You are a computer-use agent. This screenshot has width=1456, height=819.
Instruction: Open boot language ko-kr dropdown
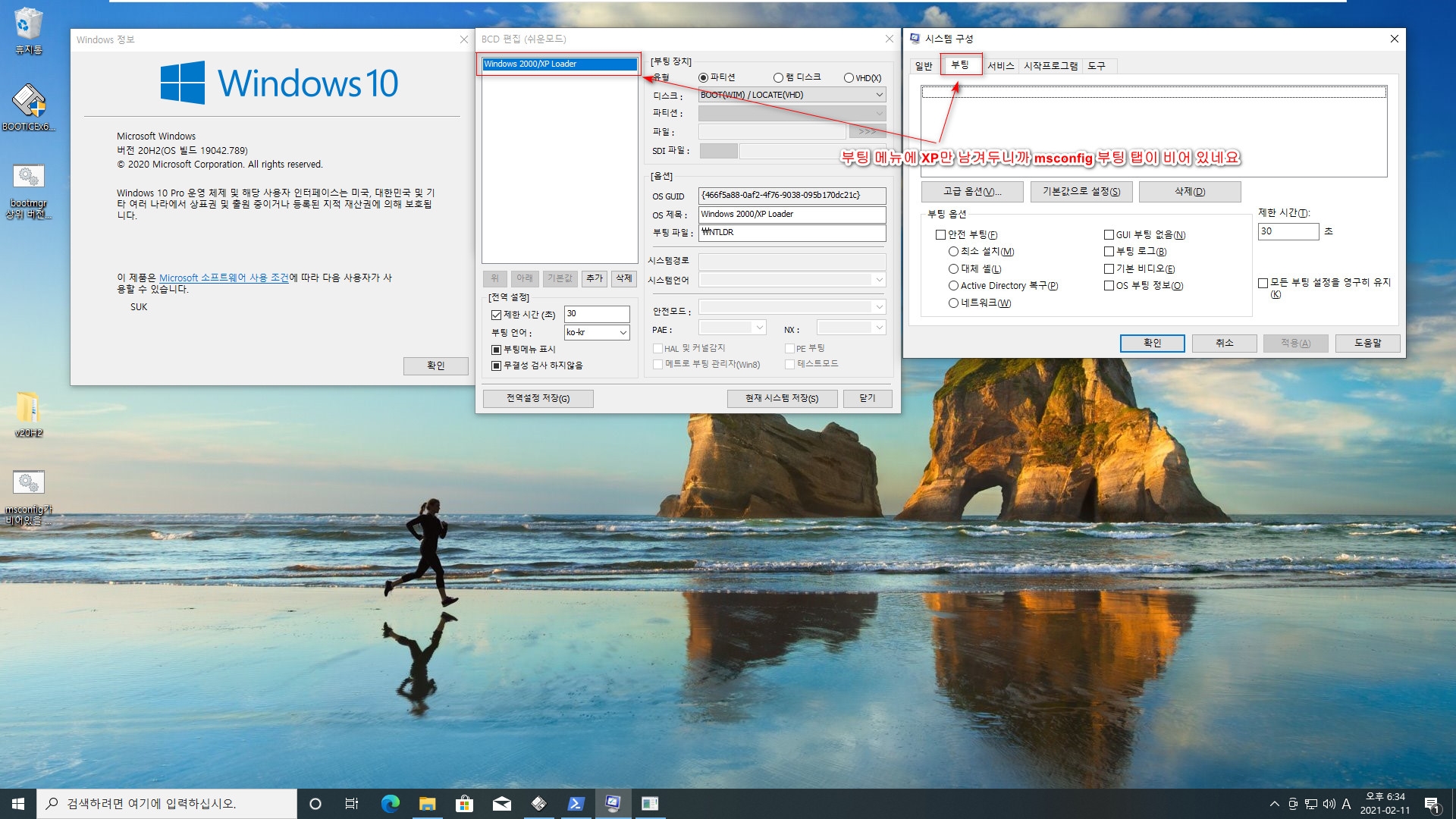tap(597, 332)
